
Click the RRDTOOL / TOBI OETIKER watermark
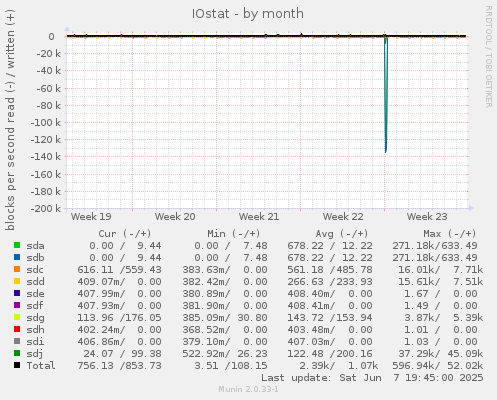point(488,57)
